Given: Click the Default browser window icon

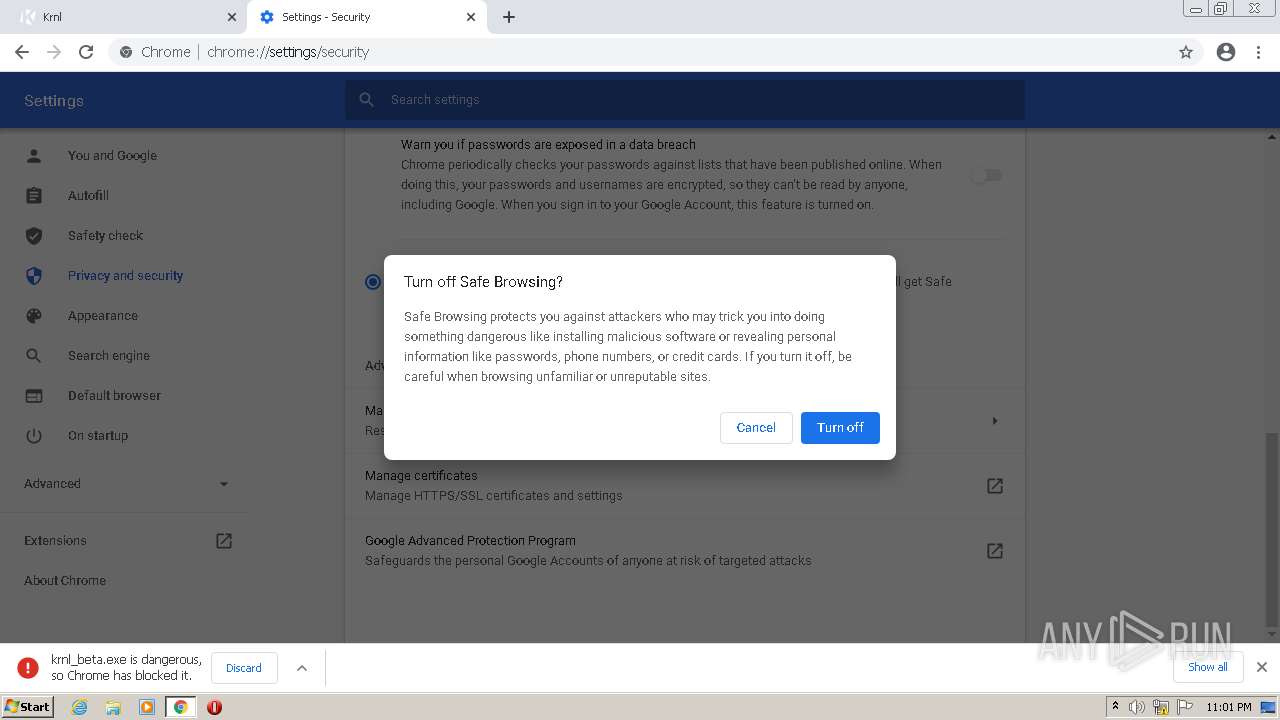Looking at the screenshot, I should click(34, 396).
